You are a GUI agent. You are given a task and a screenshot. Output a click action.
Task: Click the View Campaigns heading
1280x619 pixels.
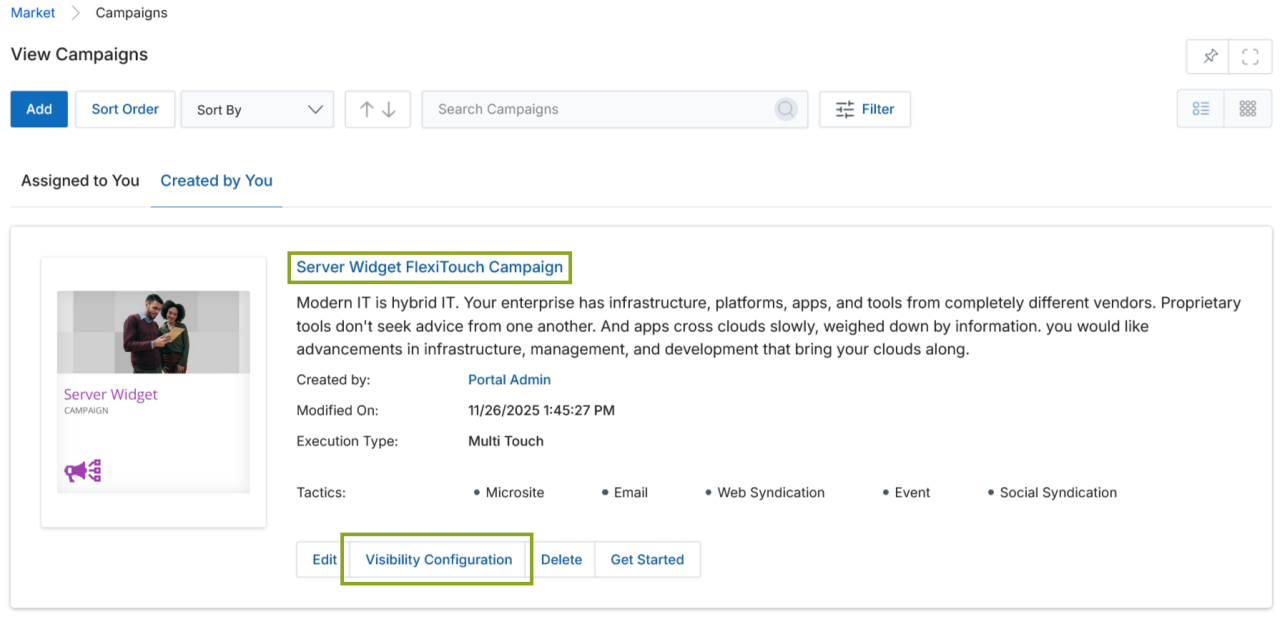79,55
